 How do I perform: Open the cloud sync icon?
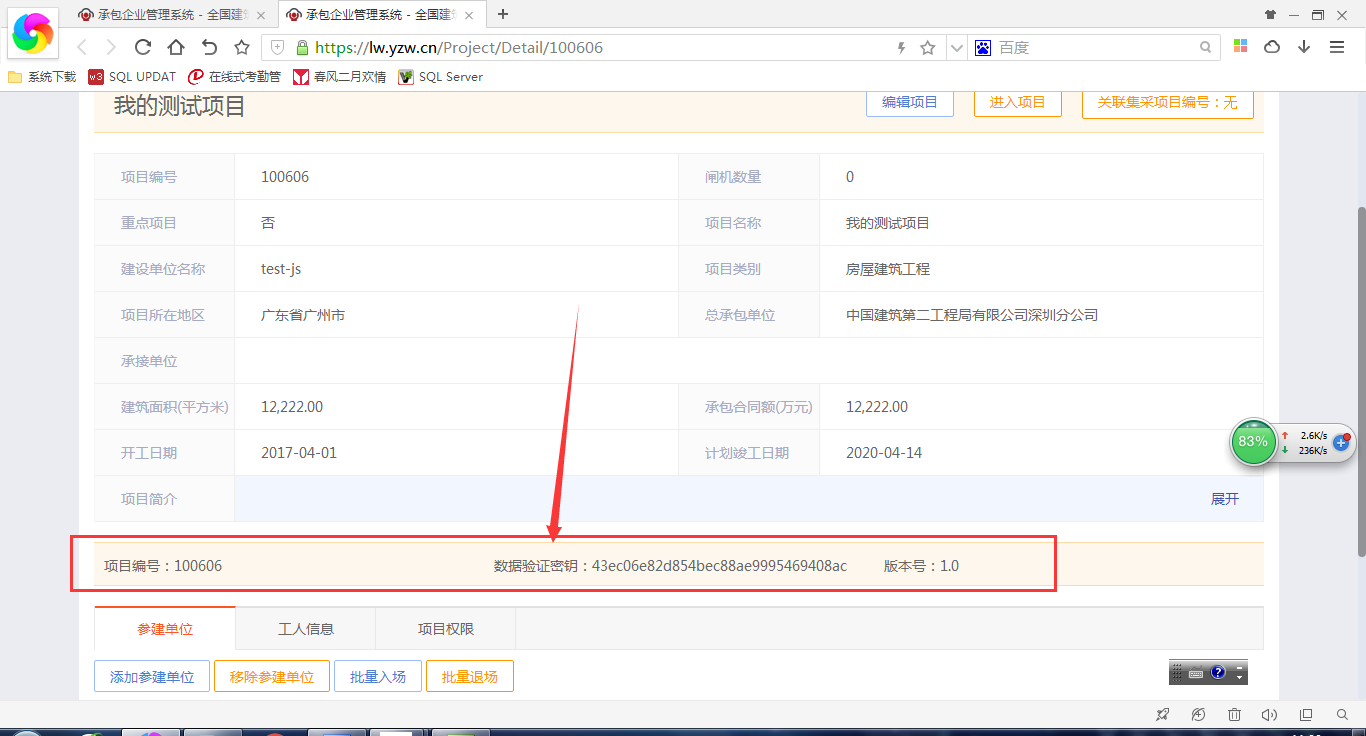1273,47
